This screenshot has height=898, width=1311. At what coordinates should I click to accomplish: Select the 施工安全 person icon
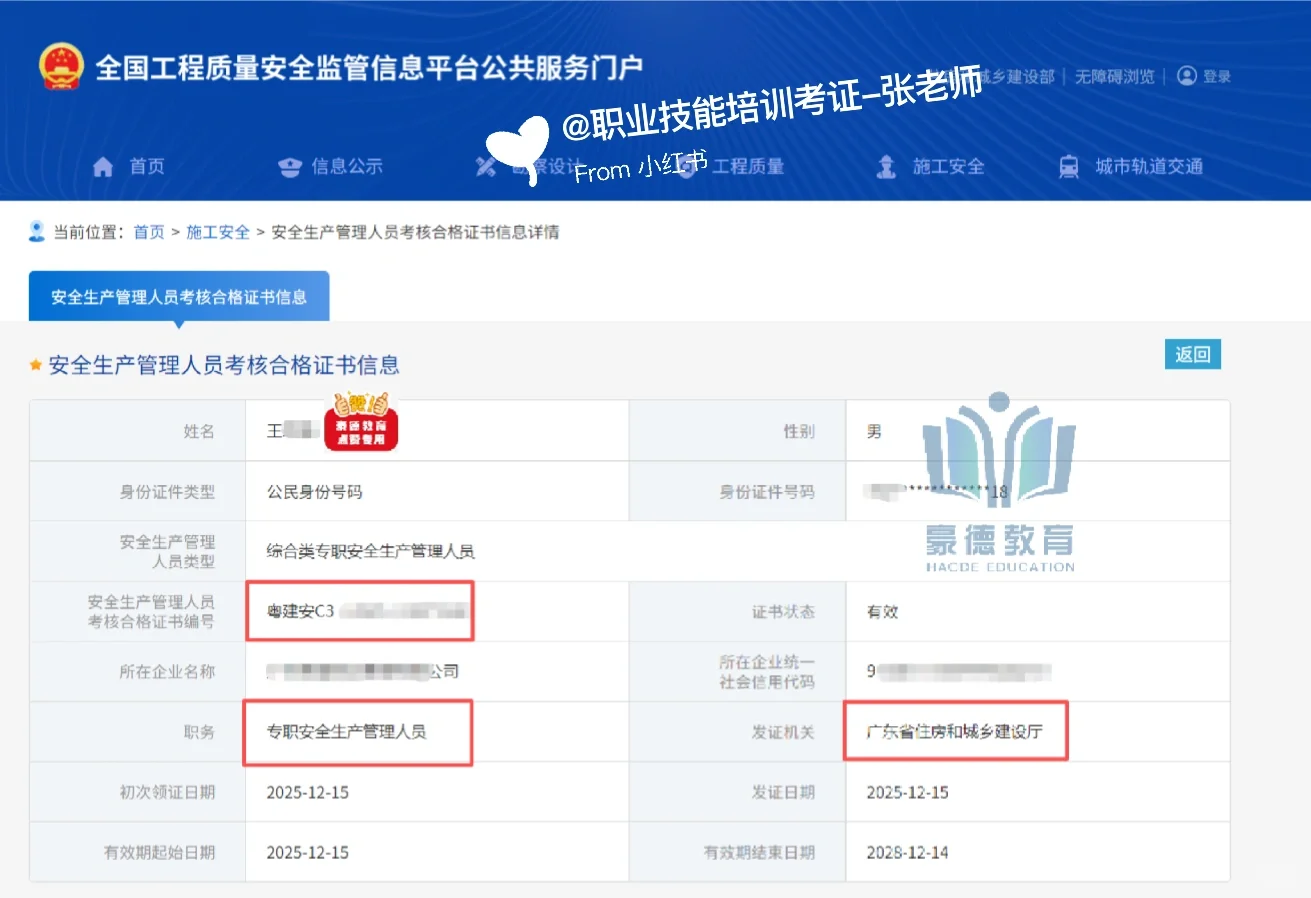[884, 167]
